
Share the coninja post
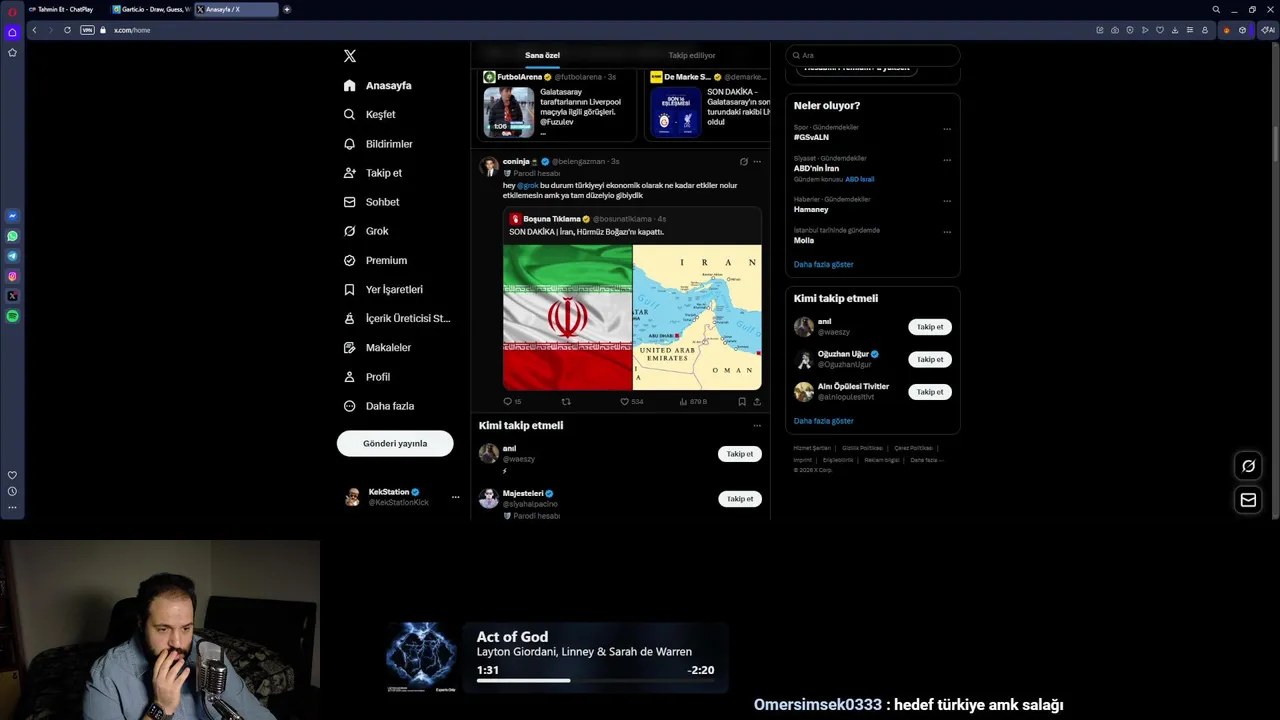tap(756, 401)
